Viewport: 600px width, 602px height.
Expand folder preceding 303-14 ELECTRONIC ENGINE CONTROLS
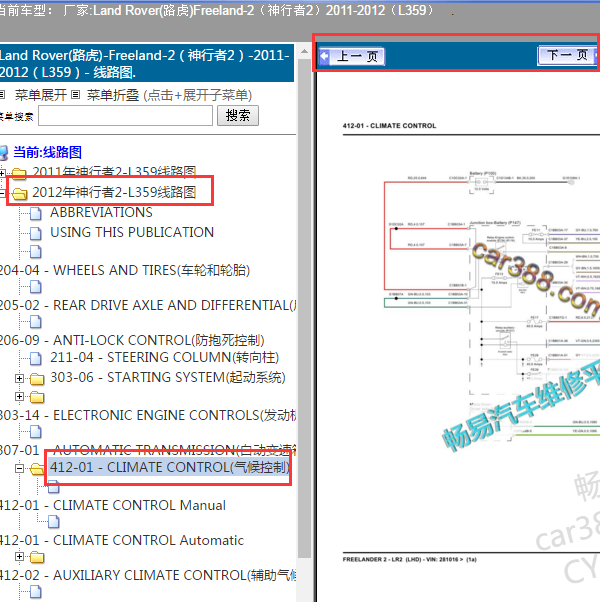coord(19,396)
